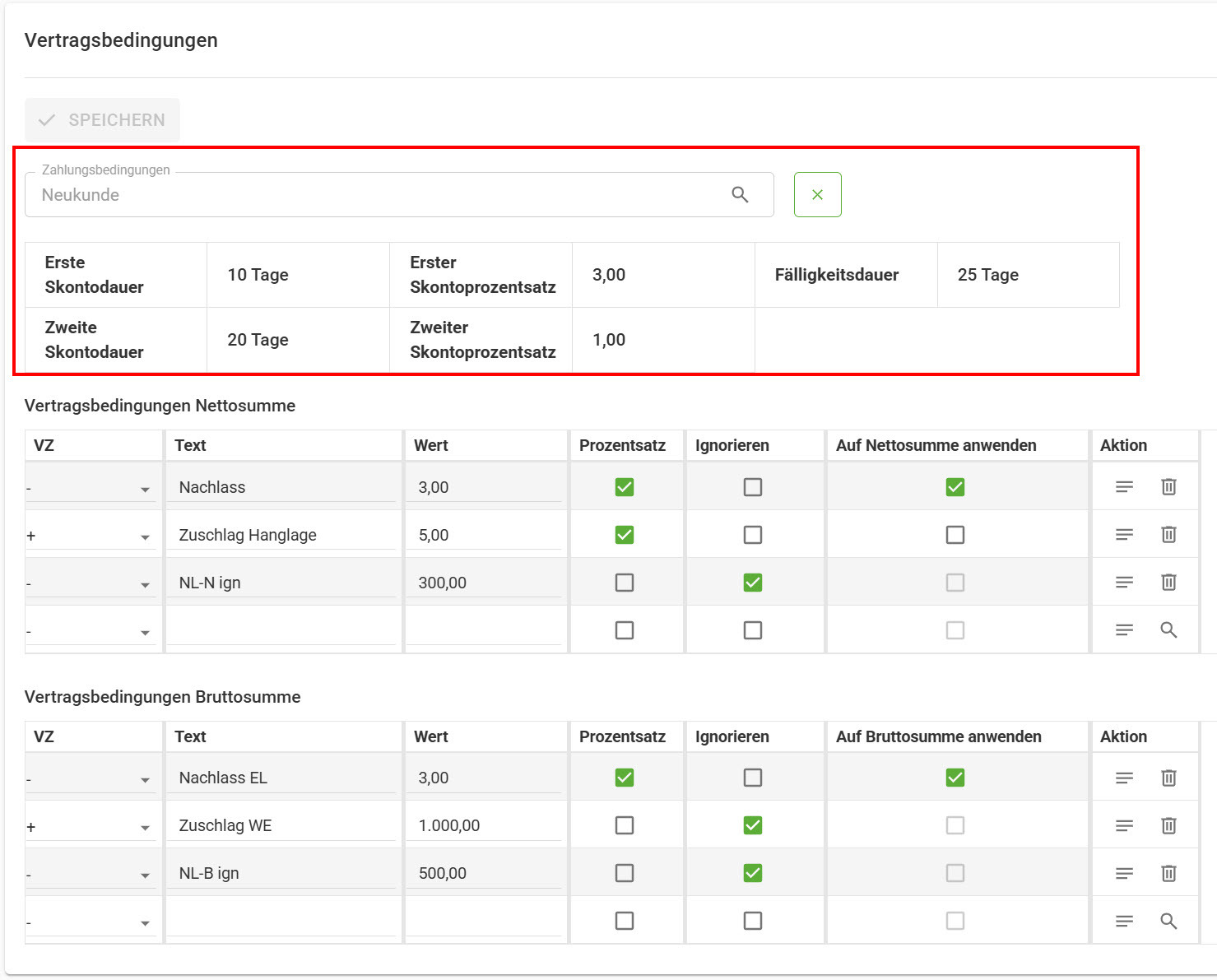Open details lines icon for NL-B ign
Screen dimensions: 1217x980
pos(1124,873)
